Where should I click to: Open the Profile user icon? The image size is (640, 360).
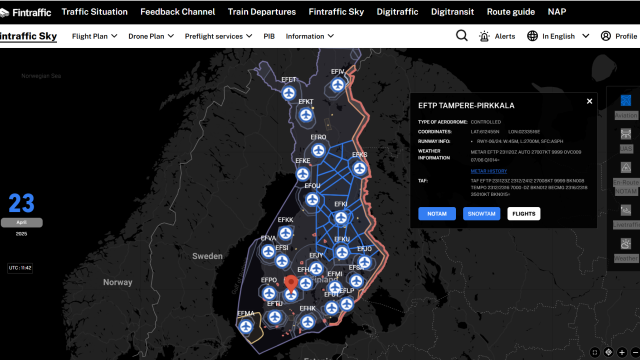click(606, 36)
